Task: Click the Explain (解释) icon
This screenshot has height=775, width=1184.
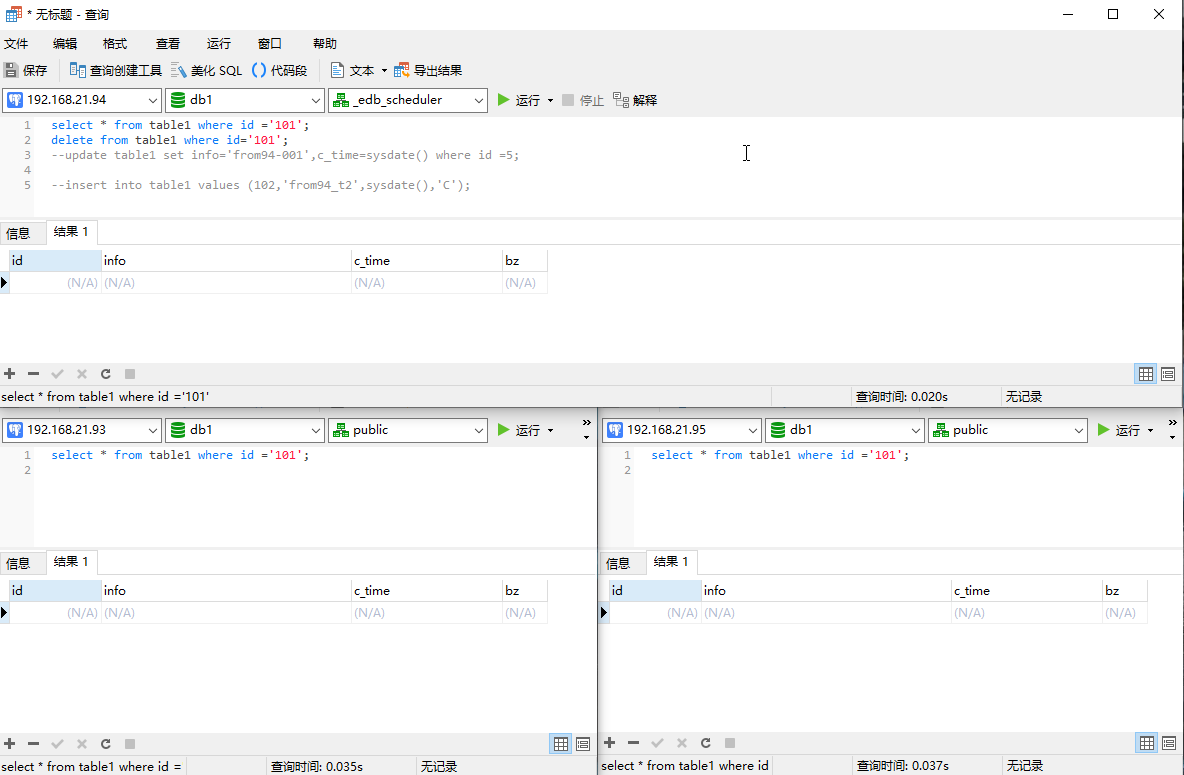Action: [635, 100]
